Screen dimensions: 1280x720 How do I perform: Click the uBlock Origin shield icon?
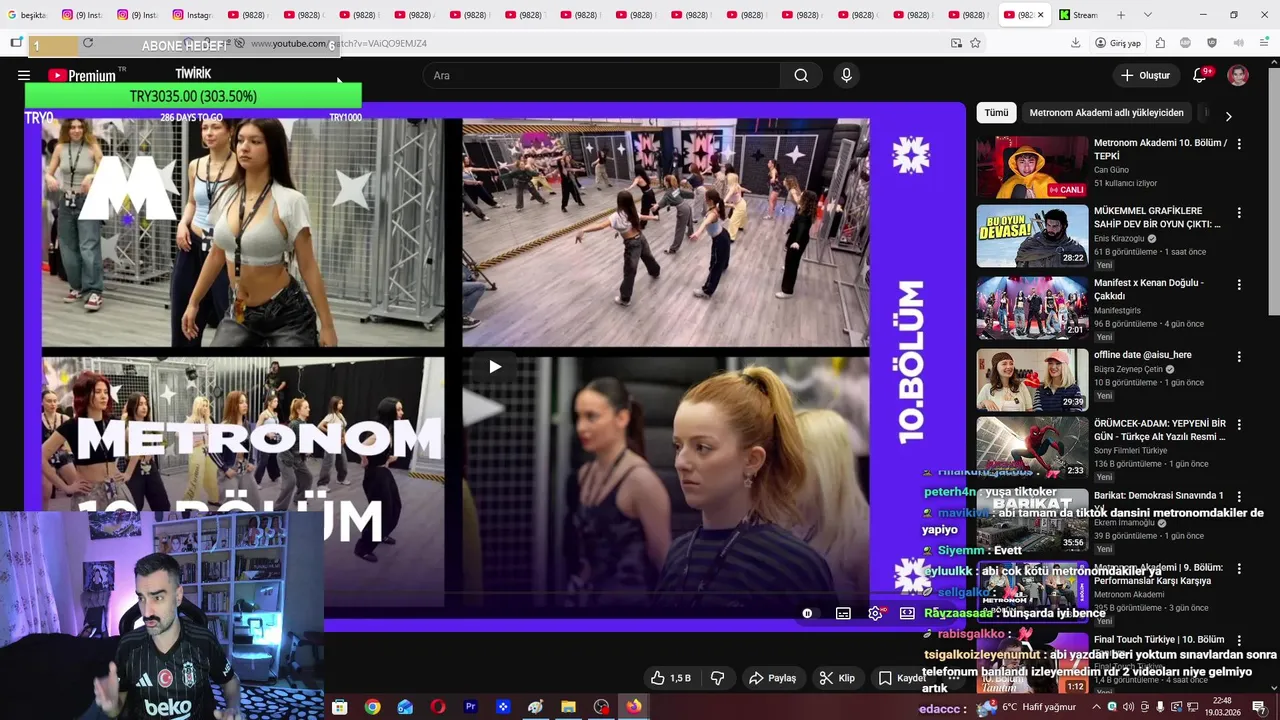[1212, 43]
